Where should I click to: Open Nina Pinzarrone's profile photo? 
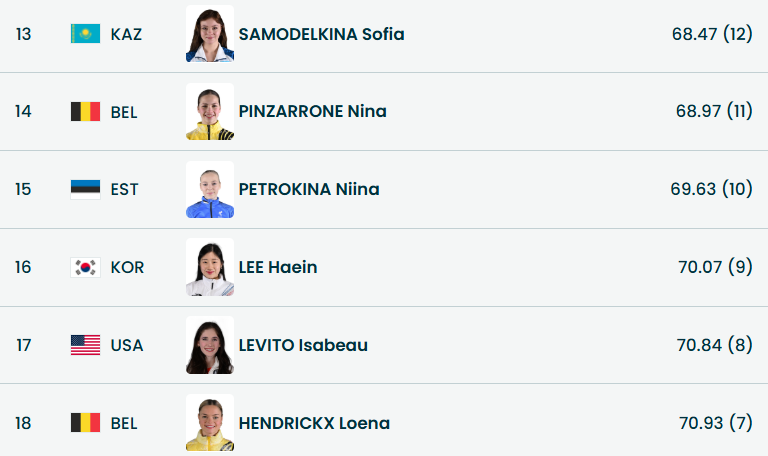(210, 111)
